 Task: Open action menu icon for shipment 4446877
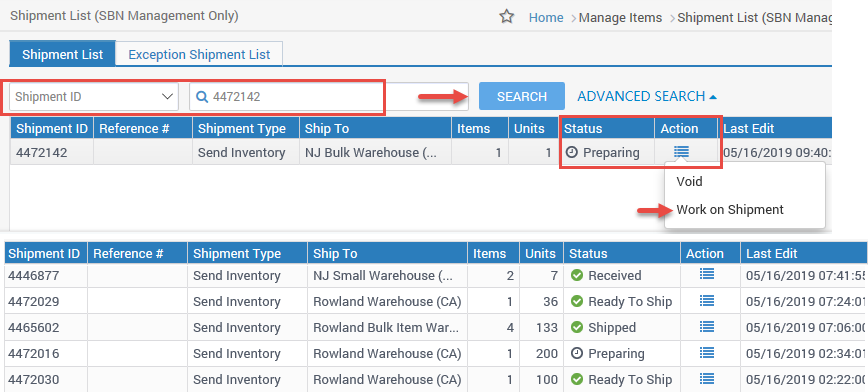[x=707, y=274]
